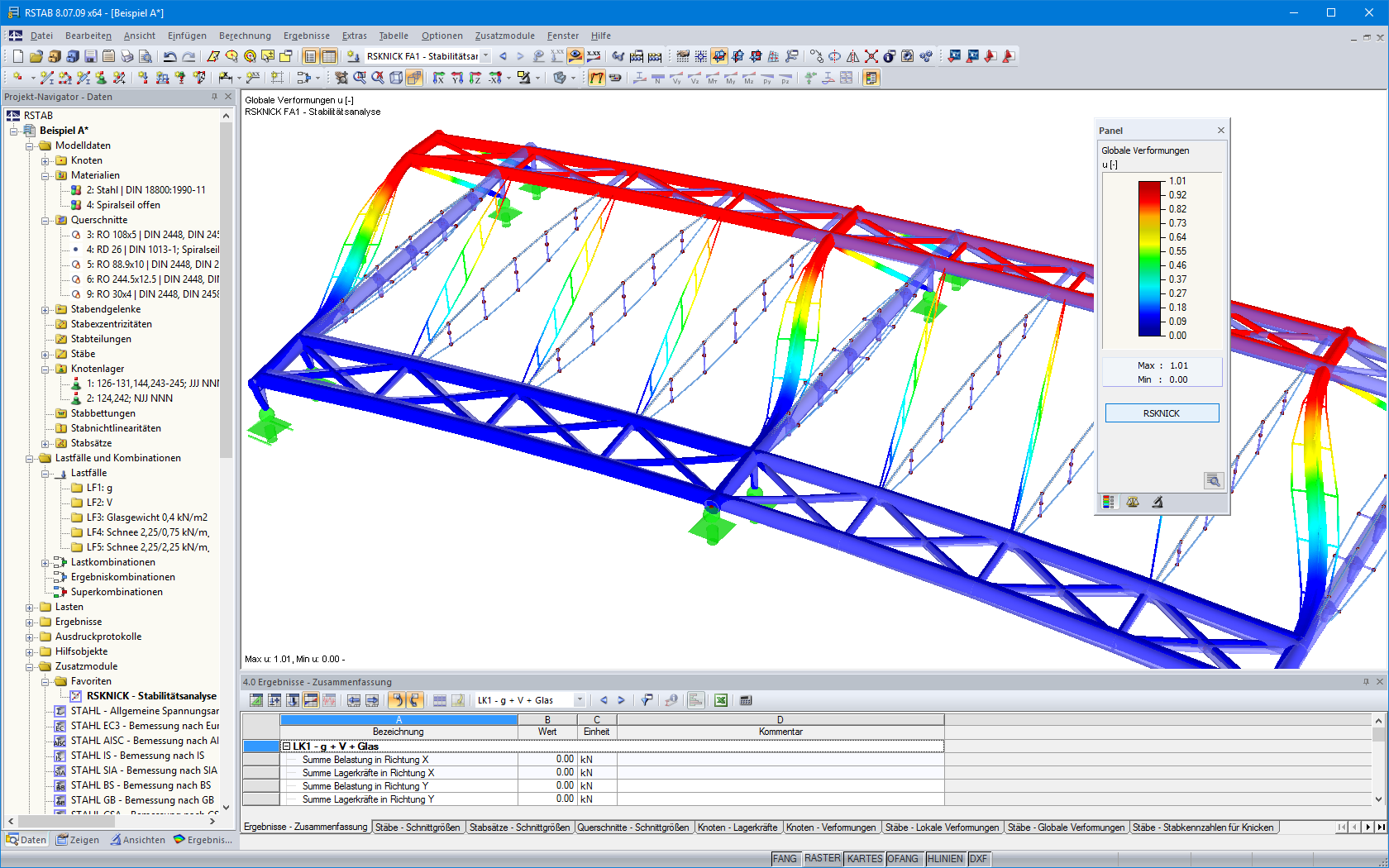Open the Berechnung menu
Image resolution: width=1389 pixels, height=868 pixels.
(245, 36)
